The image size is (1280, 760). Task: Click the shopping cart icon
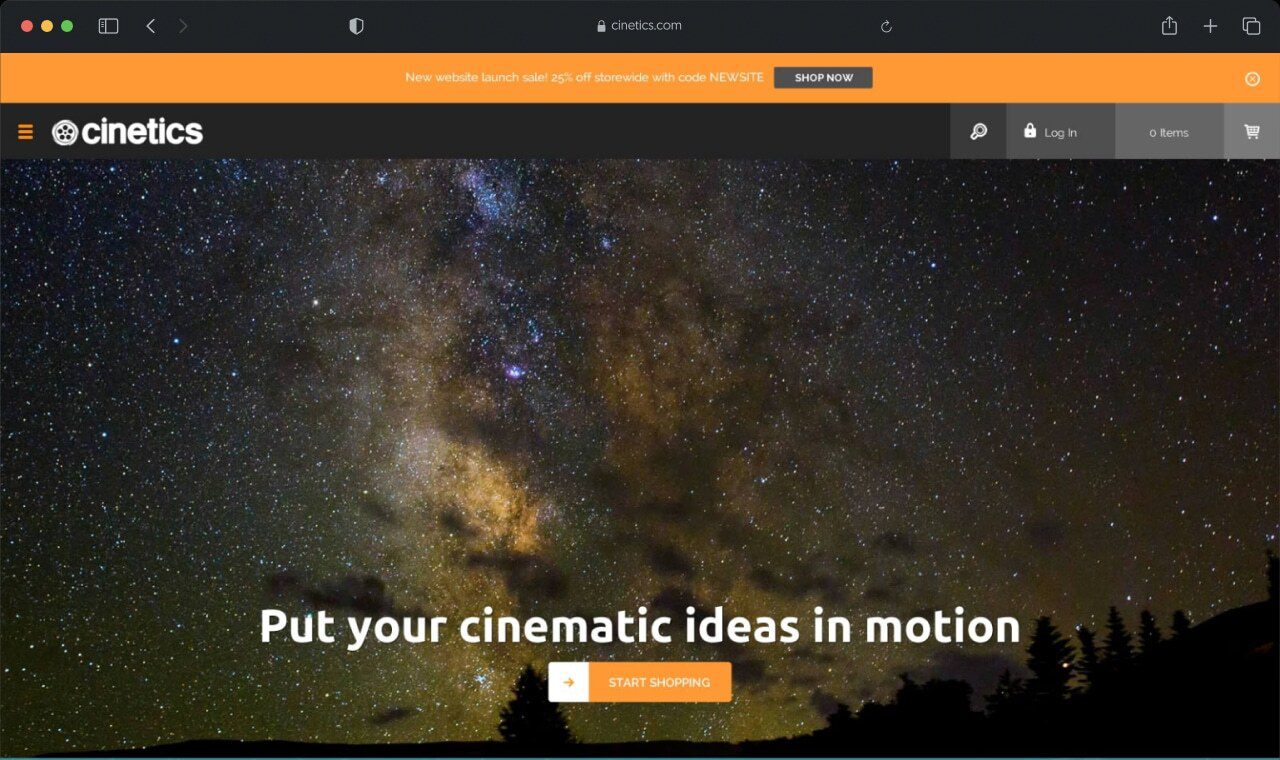click(1251, 131)
